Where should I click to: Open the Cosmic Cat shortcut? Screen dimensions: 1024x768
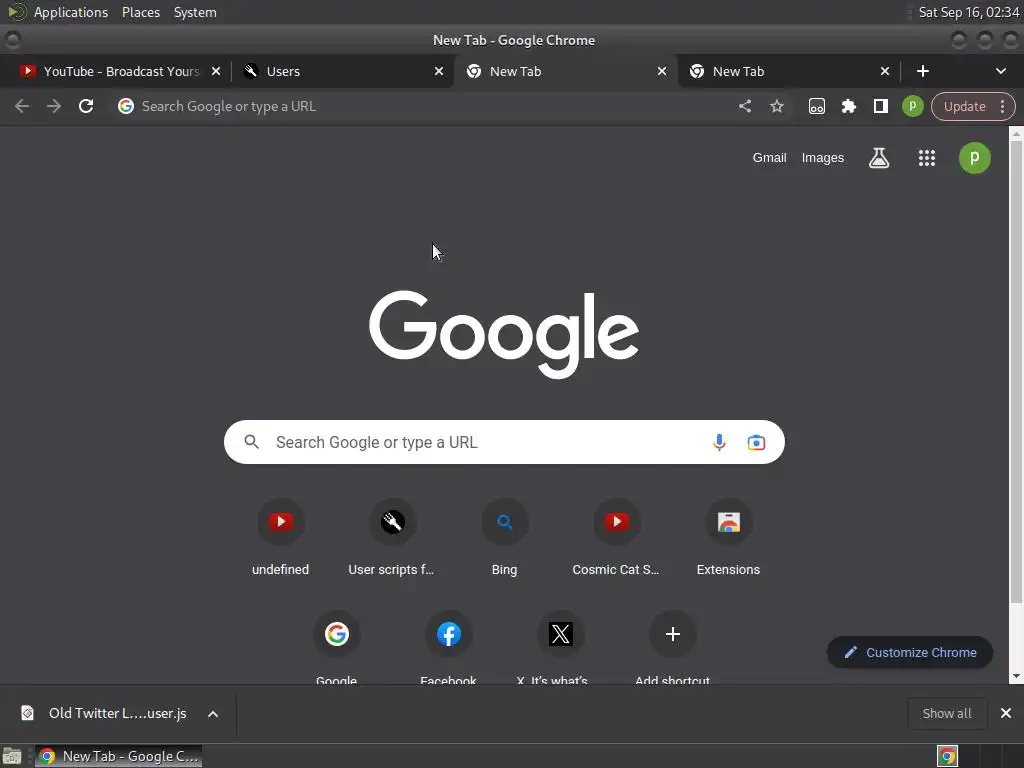coord(616,538)
